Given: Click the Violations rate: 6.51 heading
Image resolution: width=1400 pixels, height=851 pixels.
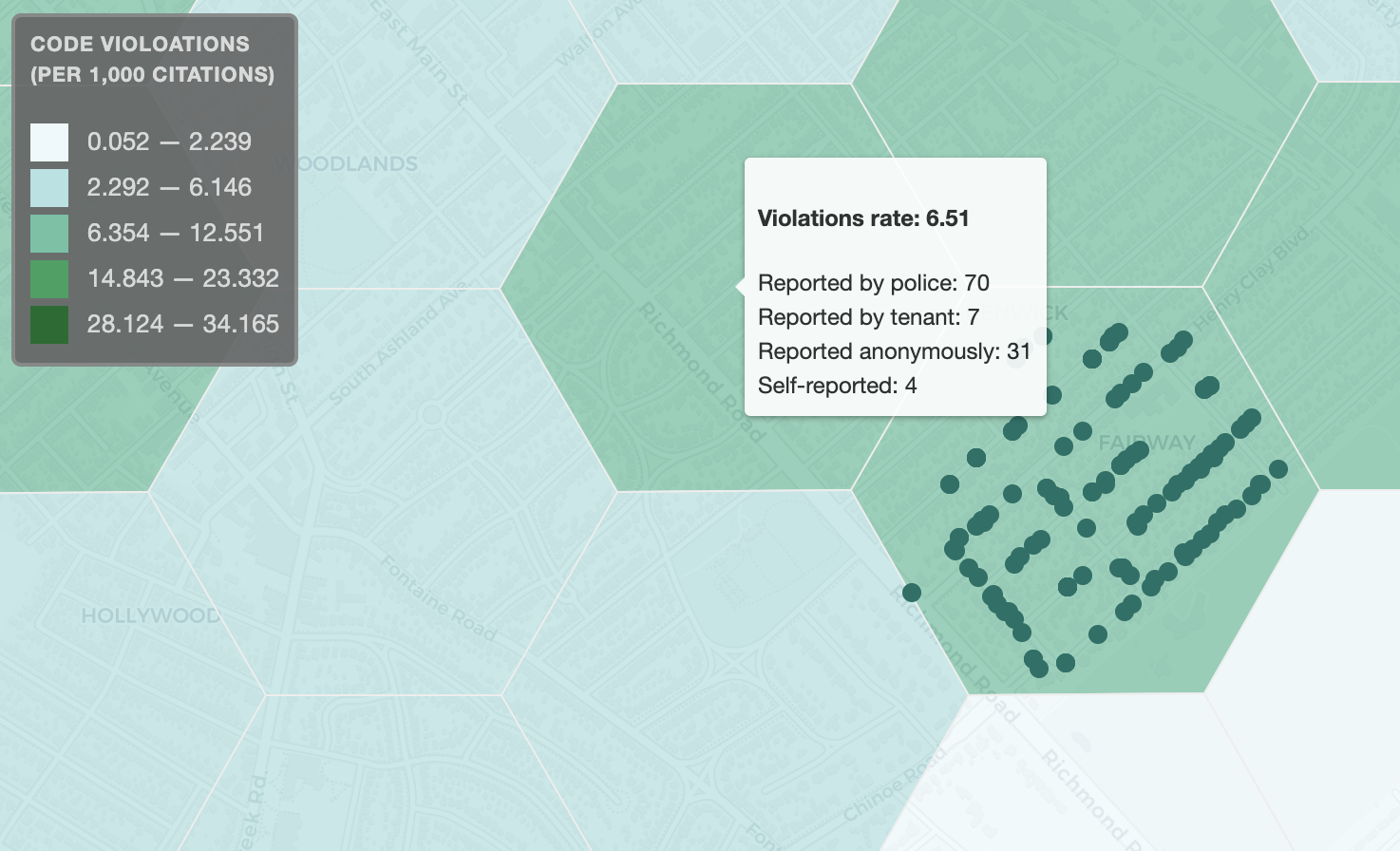Looking at the screenshot, I should coord(862,218).
